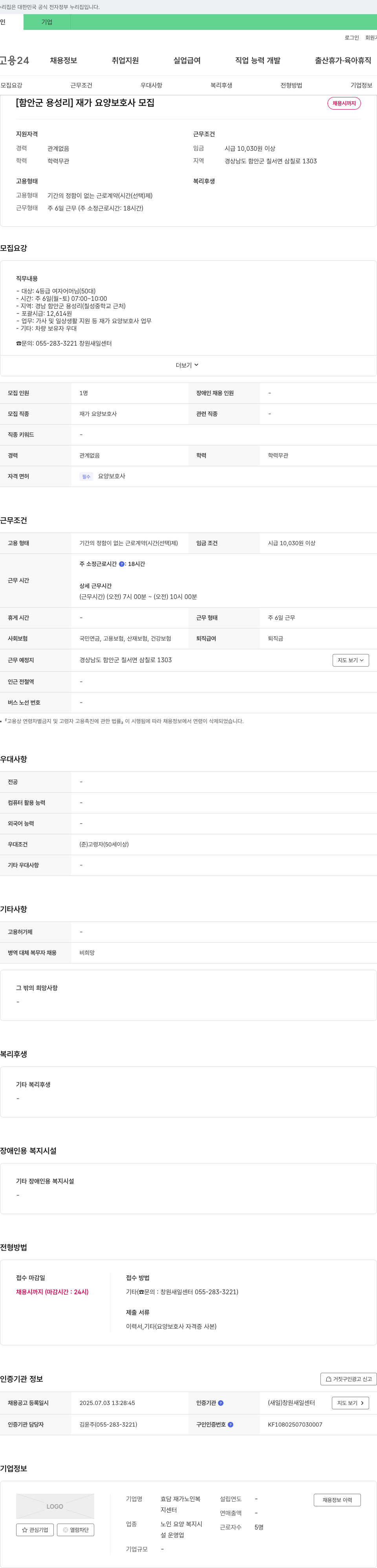View company 채용정보 이력 history
The height and width of the screenshot is (1568, 377).
pos(337,1500)
